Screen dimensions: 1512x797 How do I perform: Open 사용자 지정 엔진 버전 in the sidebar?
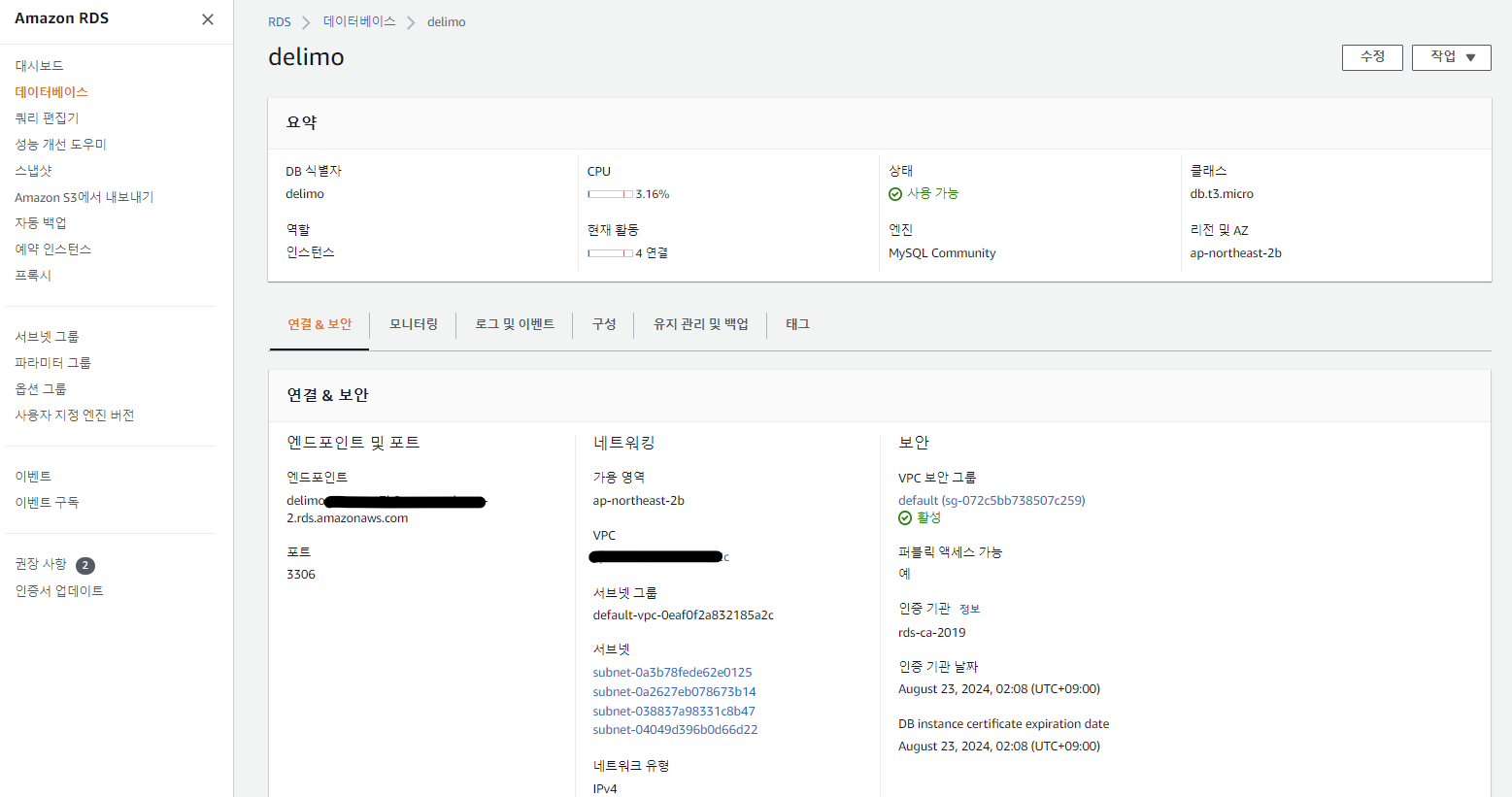pos(74,415)
